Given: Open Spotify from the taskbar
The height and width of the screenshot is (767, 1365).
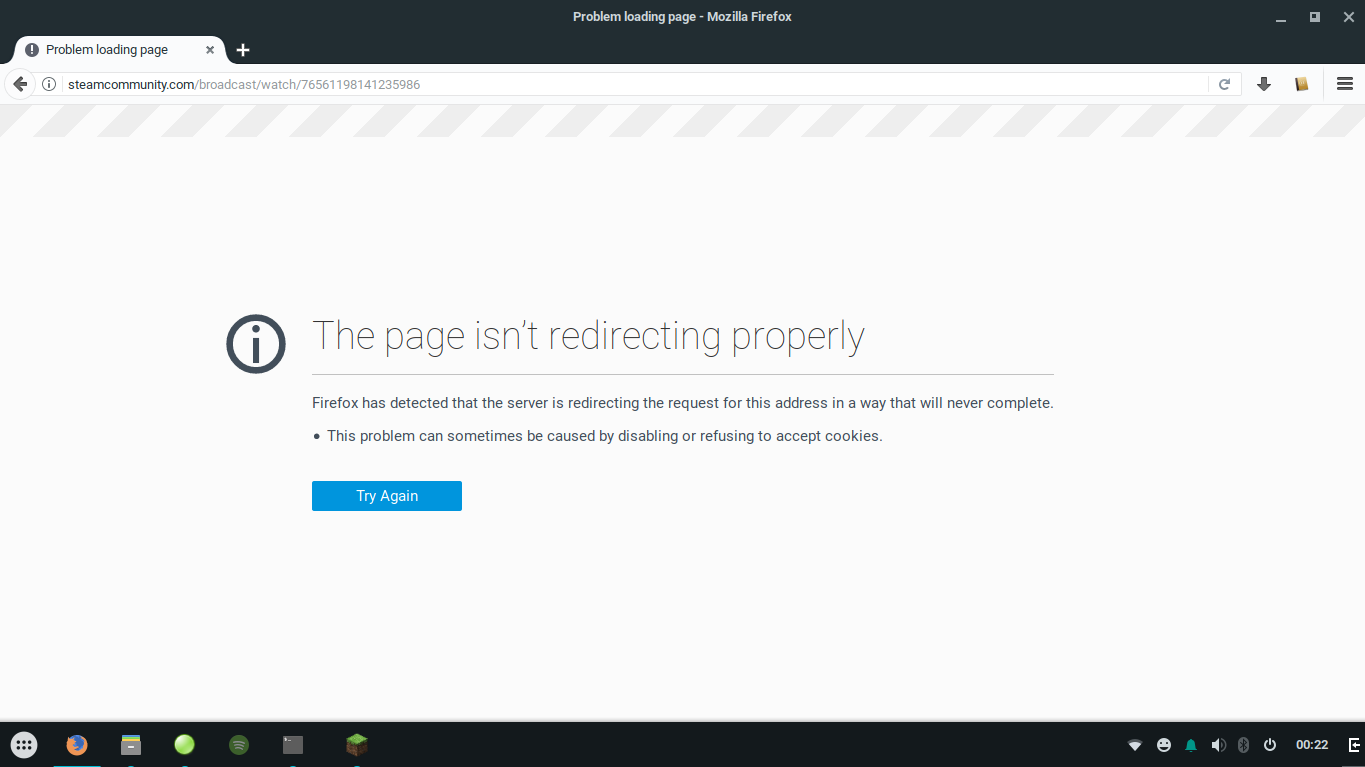Looking at the screenshot, I should tap(238, 745).
